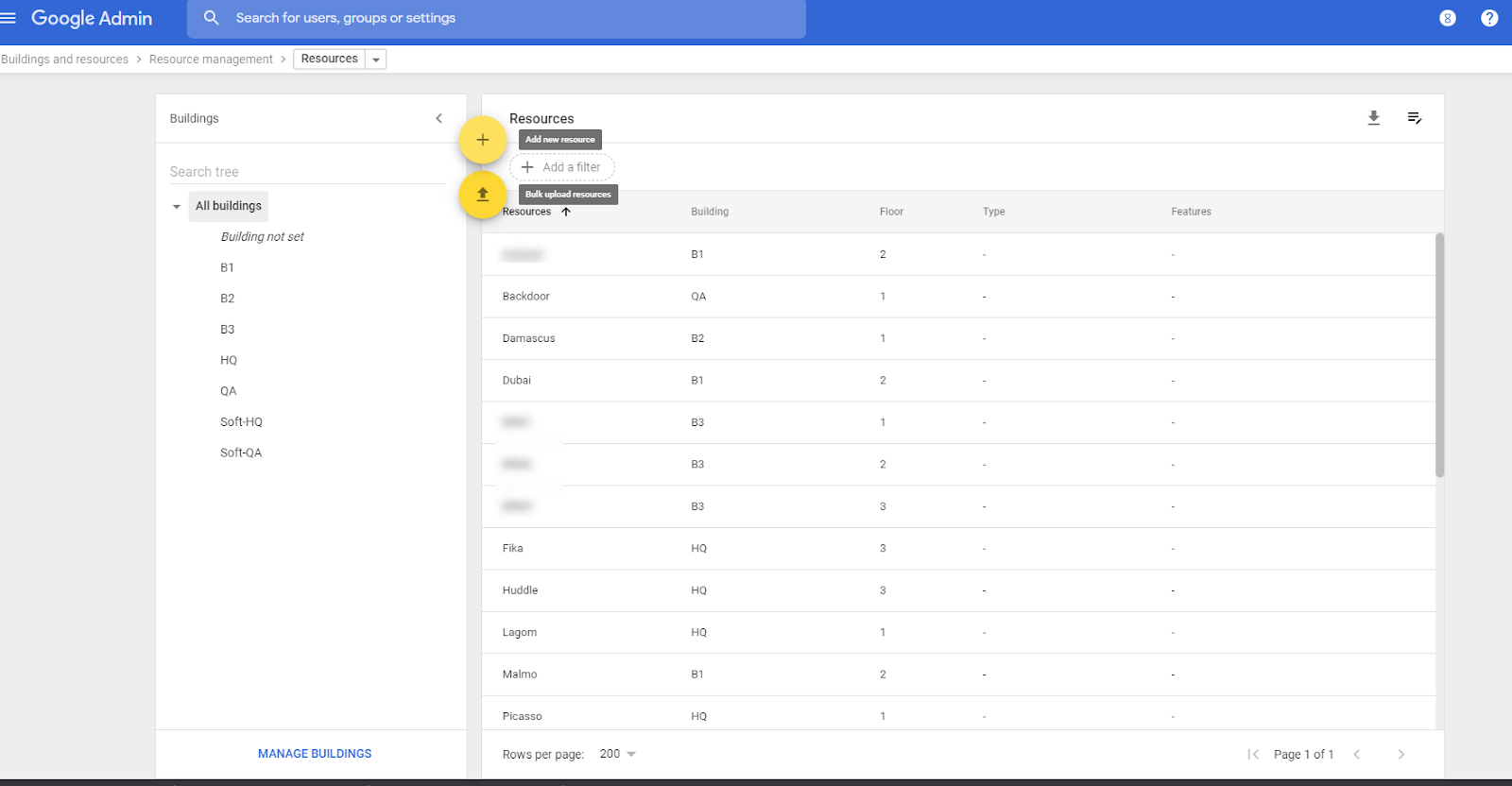The width and height of the screenshot is (1512, 786).
Task: Click the yellow Add new resource button
Action: [x=482, y=140]
